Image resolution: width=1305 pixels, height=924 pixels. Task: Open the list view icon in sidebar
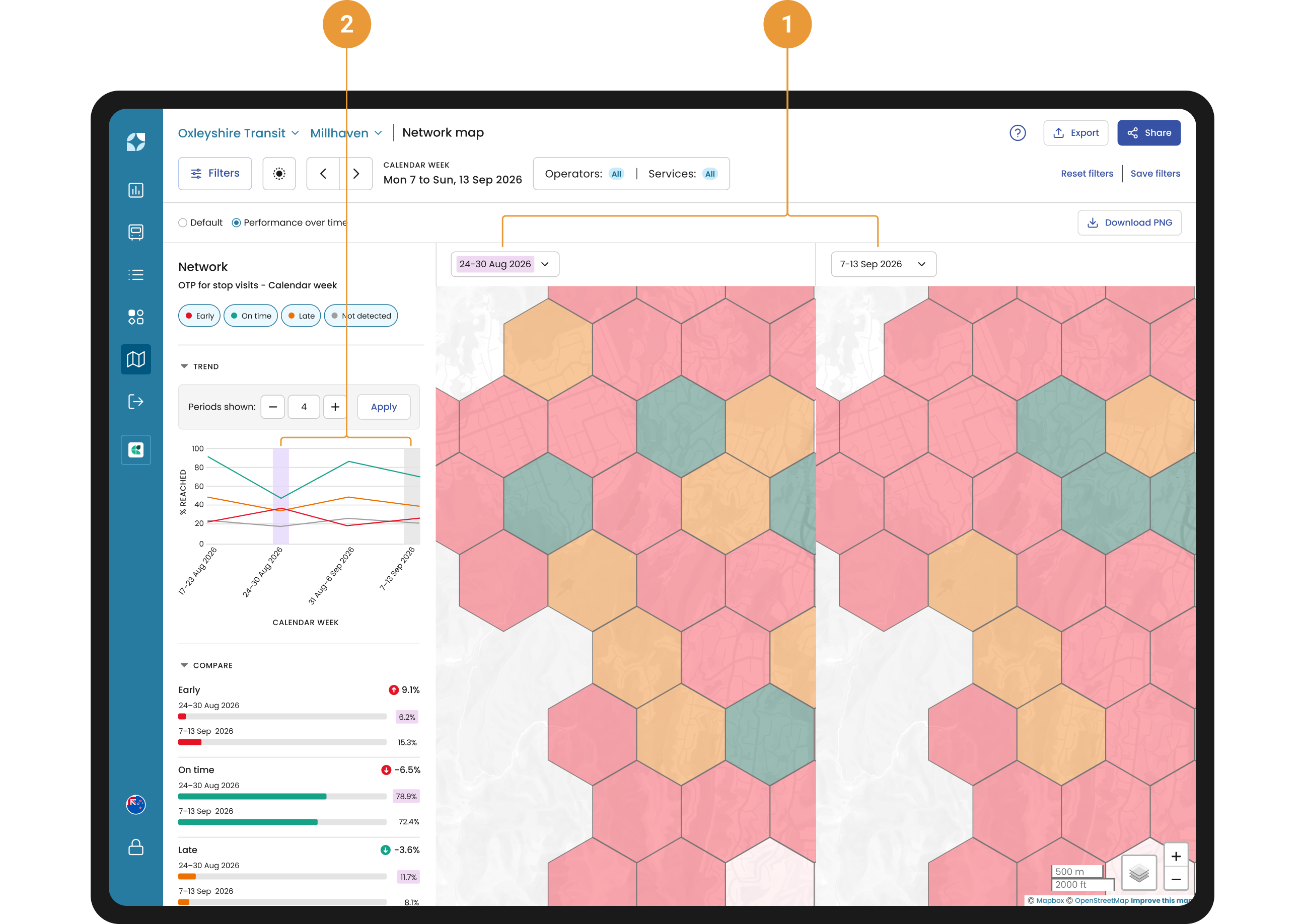point(135,275)
